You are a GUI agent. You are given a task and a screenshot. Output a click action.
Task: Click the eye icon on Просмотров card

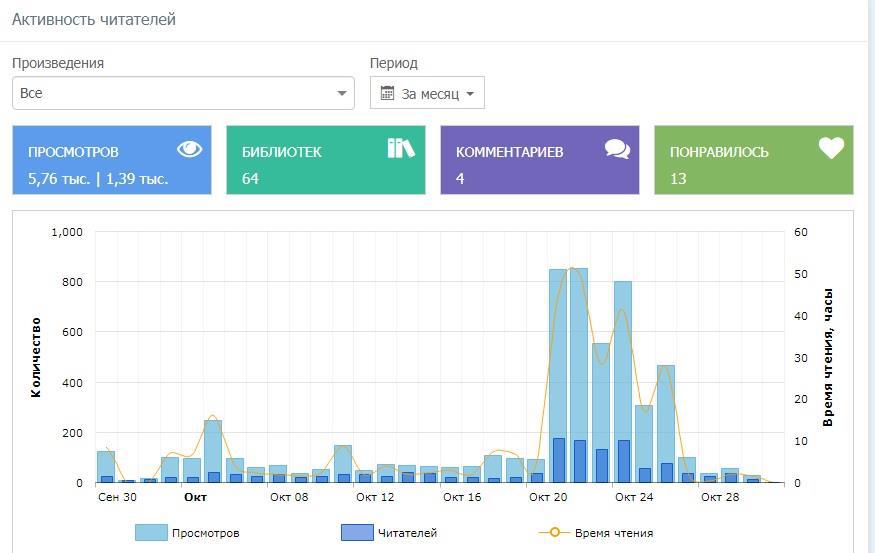point(189,149)
